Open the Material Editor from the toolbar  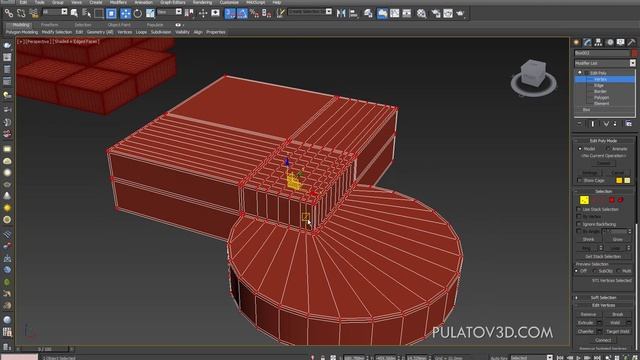coord(421,13)
